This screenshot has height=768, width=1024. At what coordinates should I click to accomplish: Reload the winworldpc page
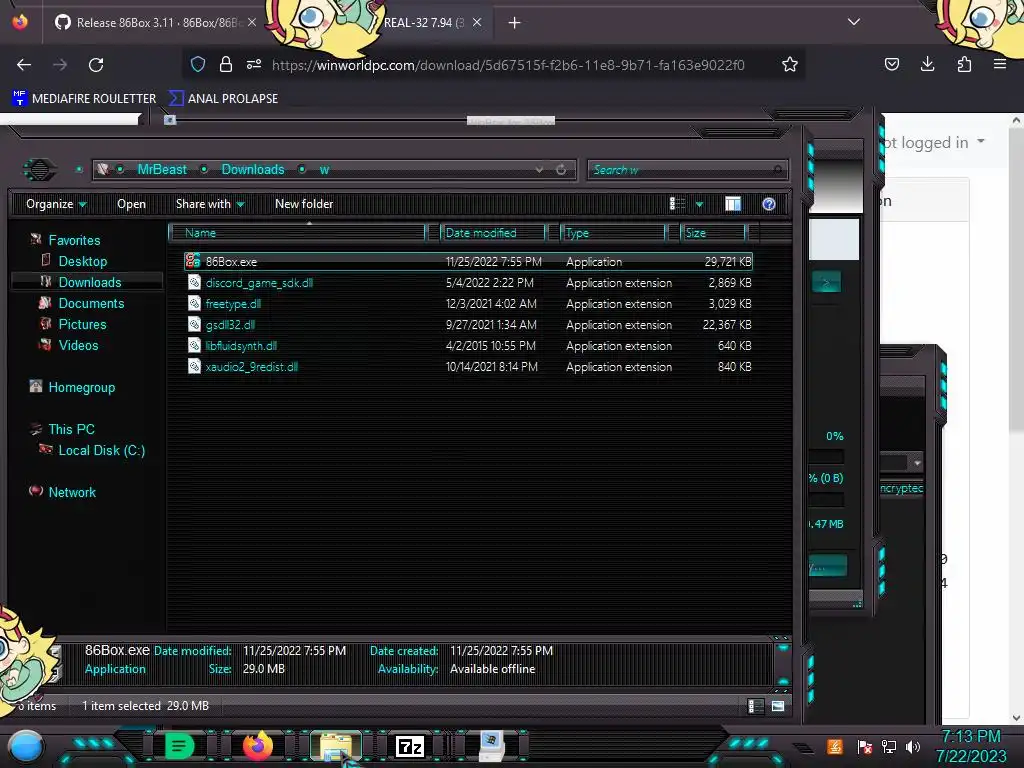96,65
